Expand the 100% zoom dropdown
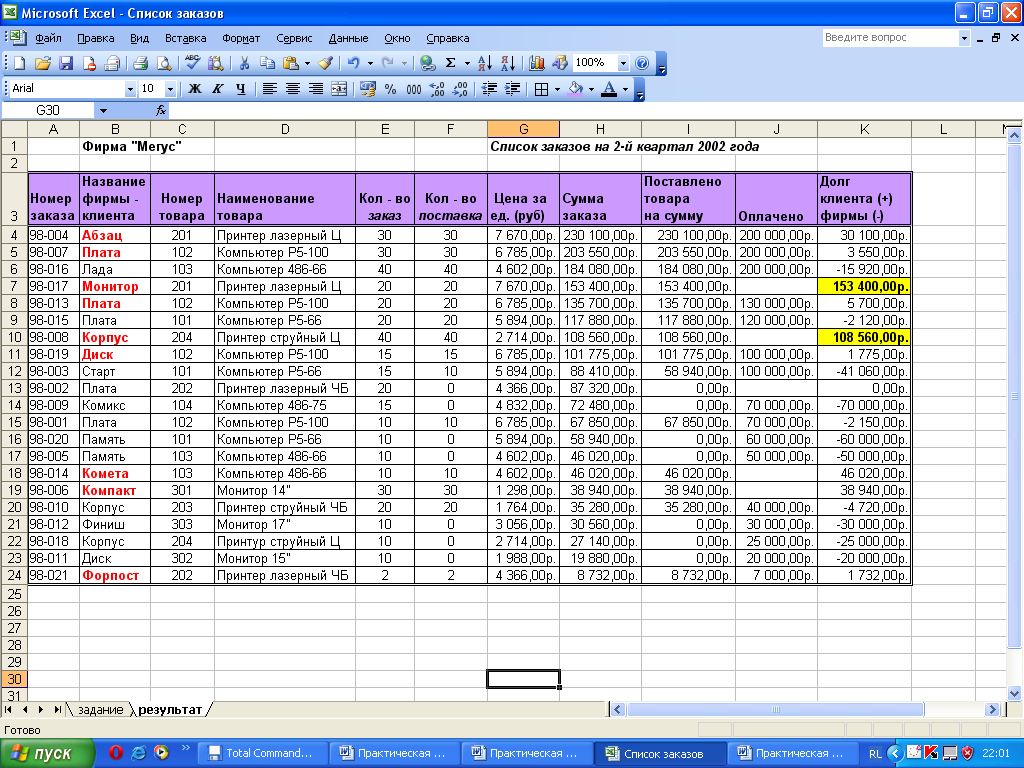This screenshot has height=768, width=1024. pos(623,63)
